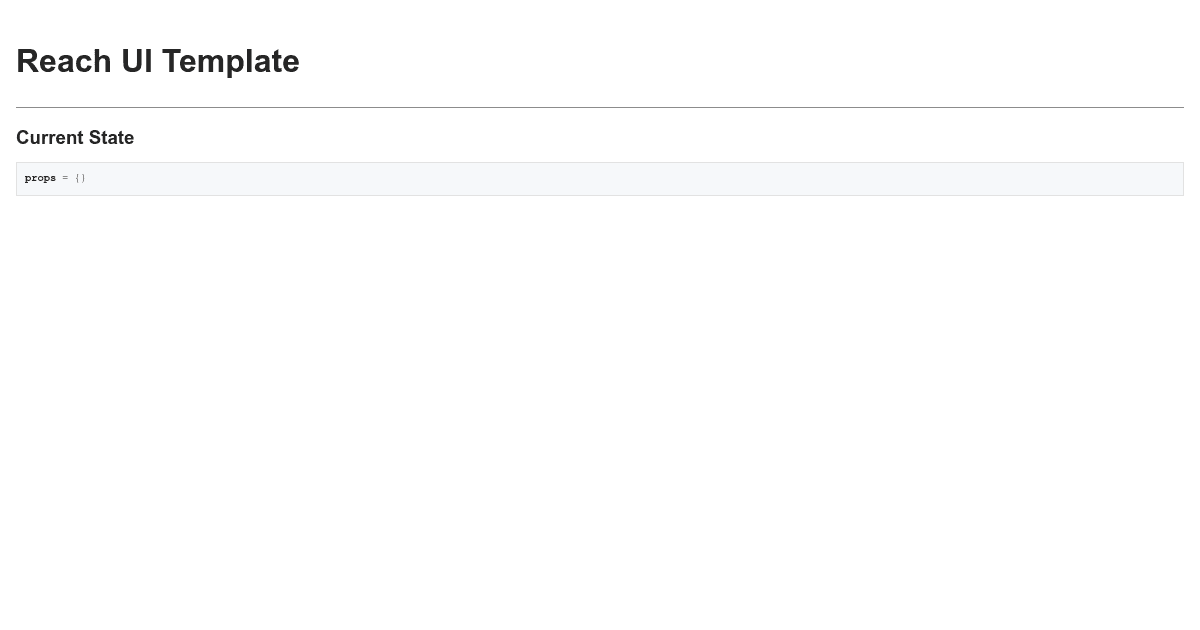1200x630 pixels.
Task: Click the bottom border of the code block
Action: [x=600, y=195]
